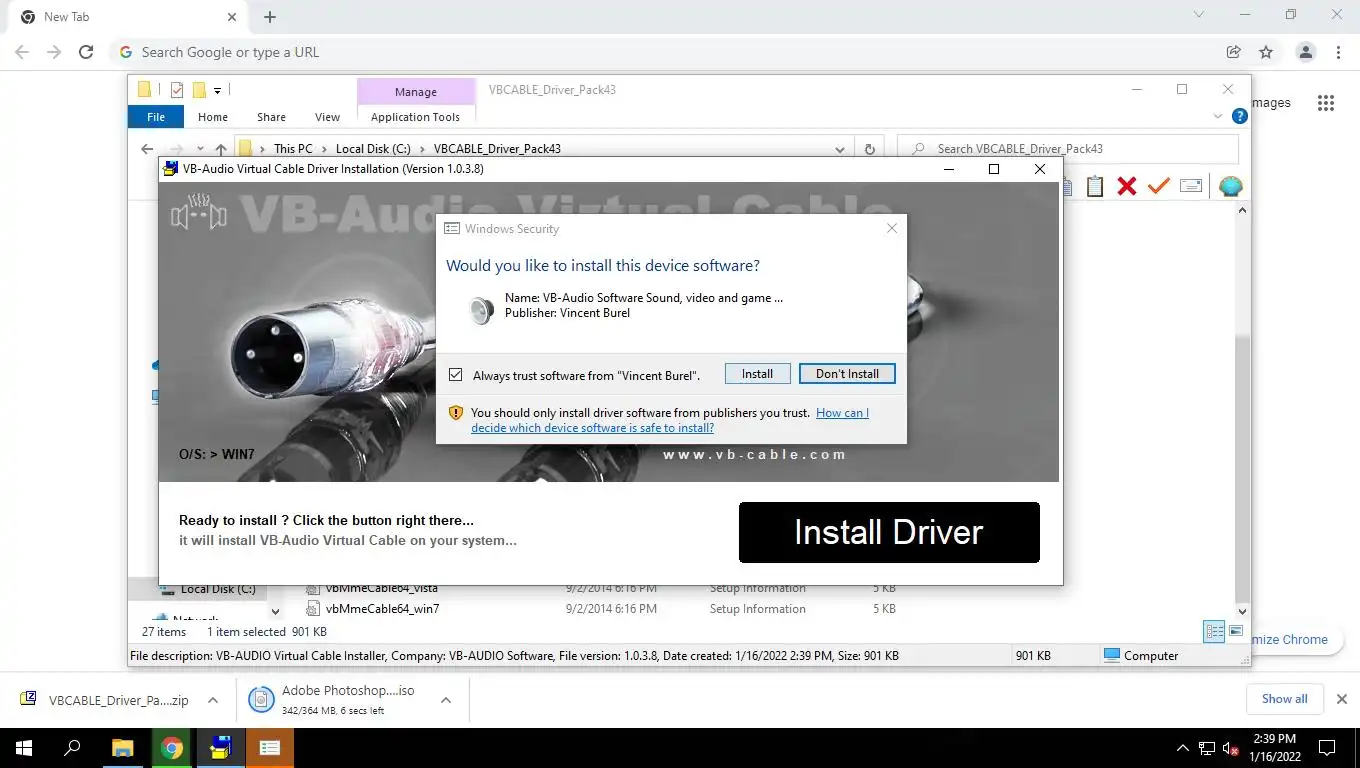This screenshot has height=768, width=1360.
Task: Switch to Details view icon in Explorer
Action: [x=1214, y=632]
